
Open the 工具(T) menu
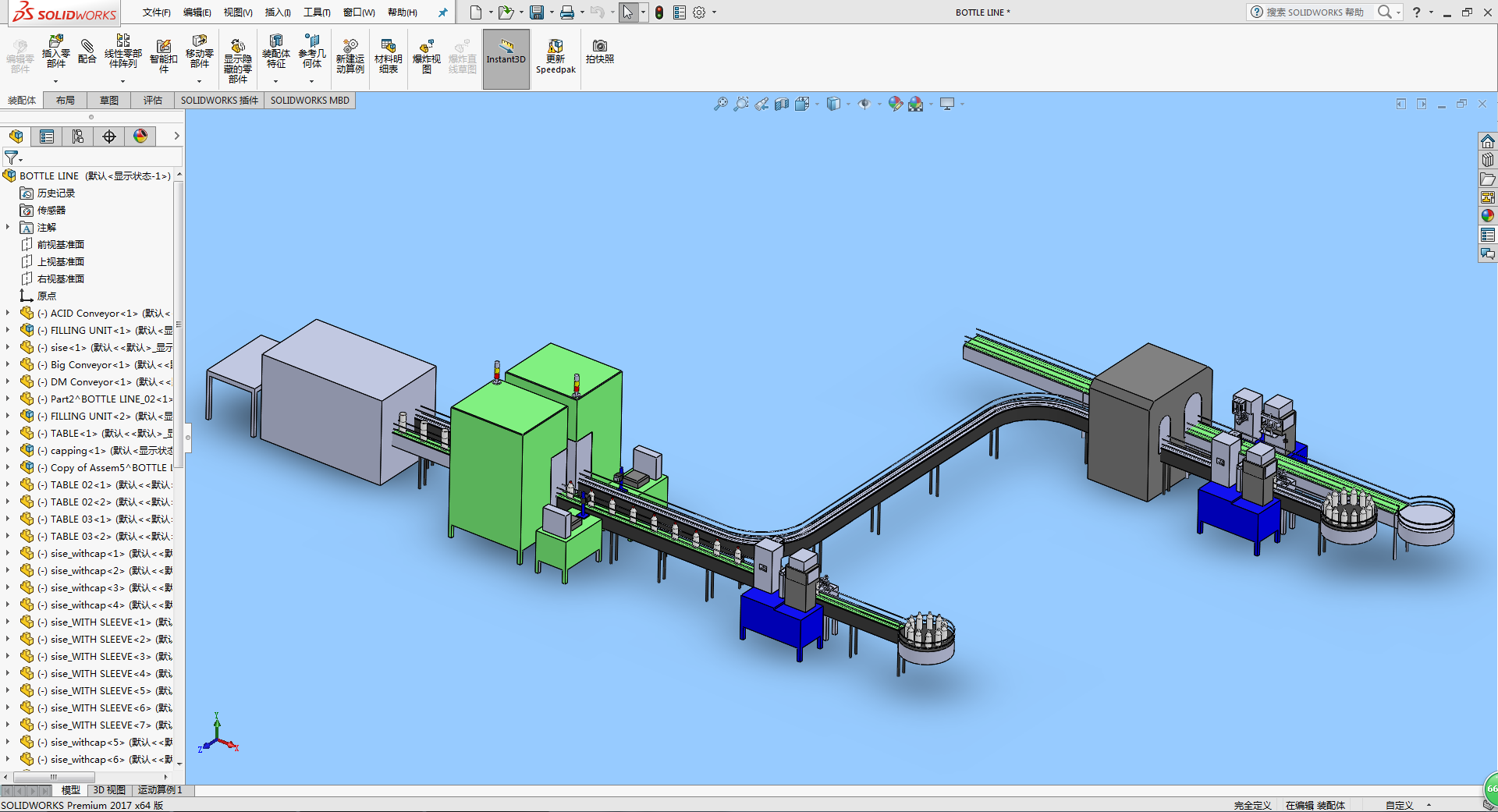(x=317, y=12)
